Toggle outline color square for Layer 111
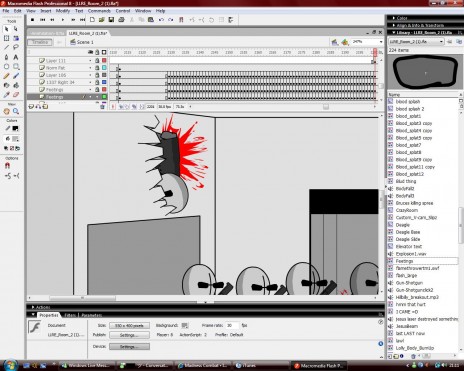The image size is (464, 371). 104,61
